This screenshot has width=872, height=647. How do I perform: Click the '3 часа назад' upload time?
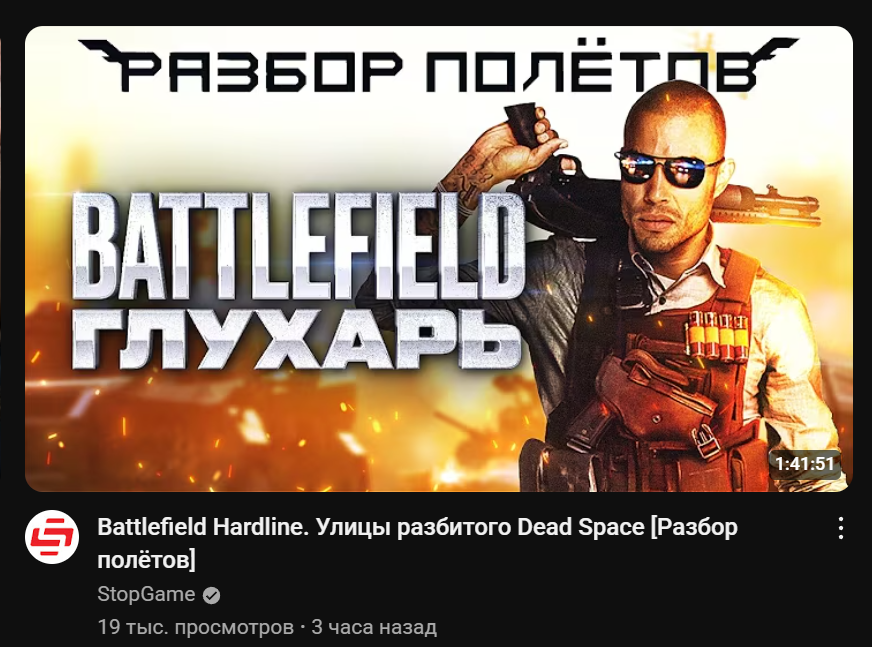click(374, 627)
